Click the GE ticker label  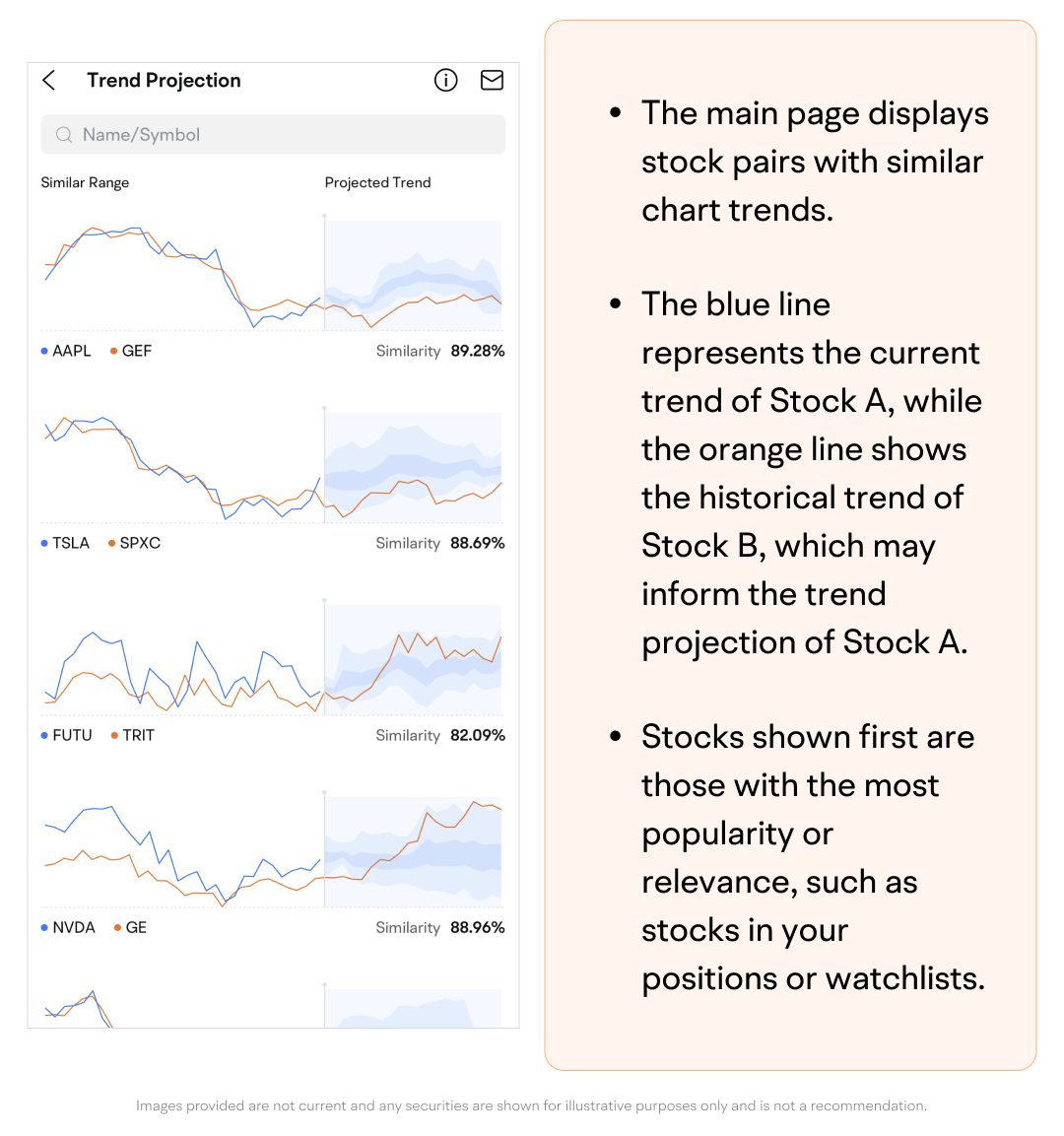(136, 927)
